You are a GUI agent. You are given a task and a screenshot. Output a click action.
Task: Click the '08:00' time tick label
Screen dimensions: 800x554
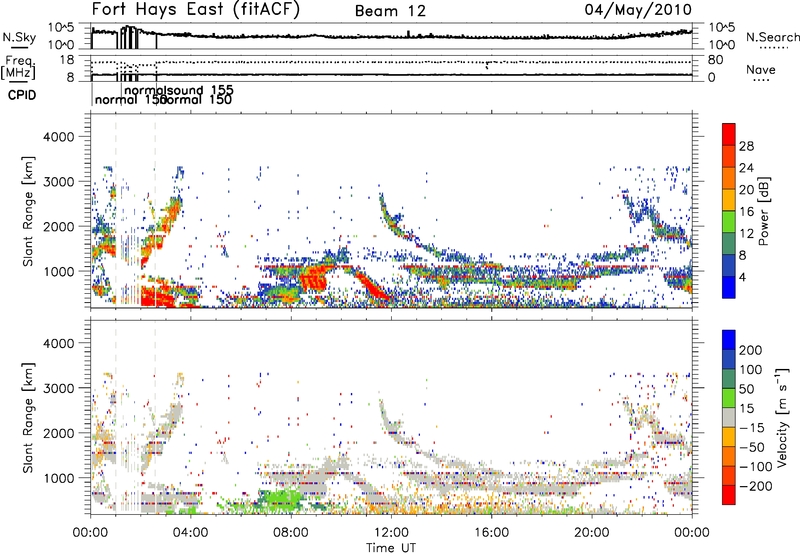coord(291,533)
